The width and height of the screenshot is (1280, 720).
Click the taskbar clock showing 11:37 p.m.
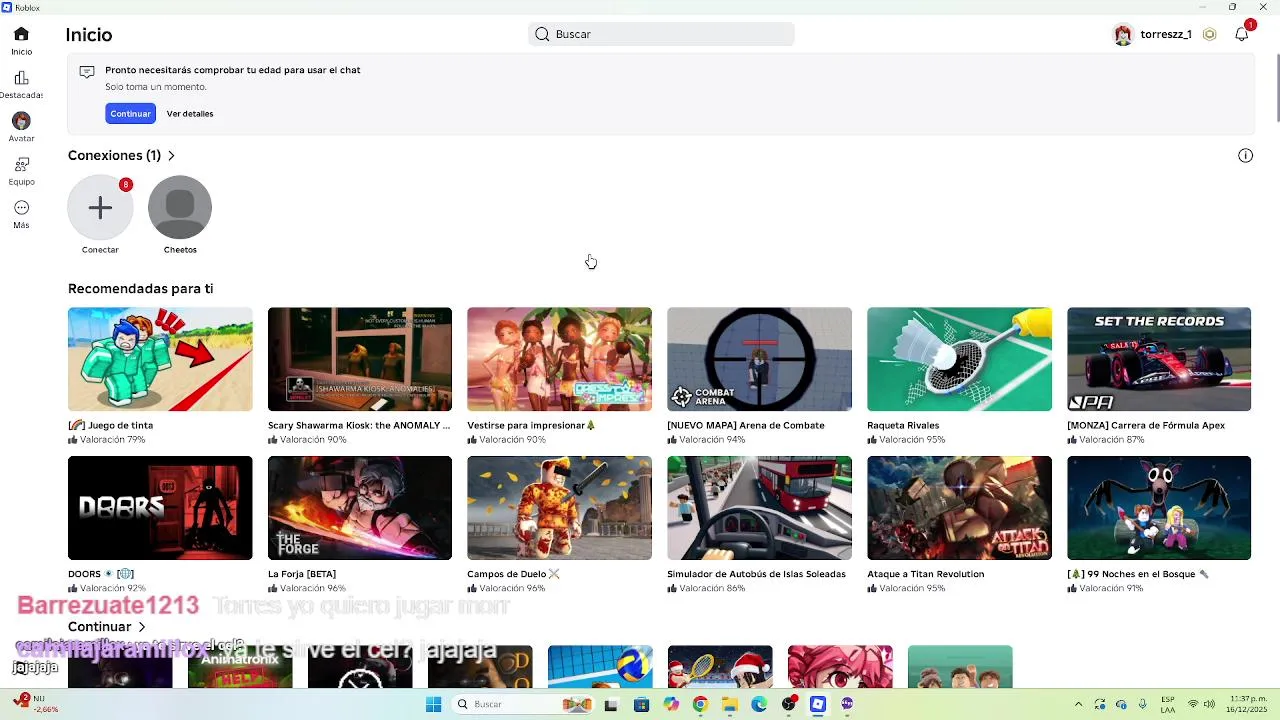(1249, 704)
